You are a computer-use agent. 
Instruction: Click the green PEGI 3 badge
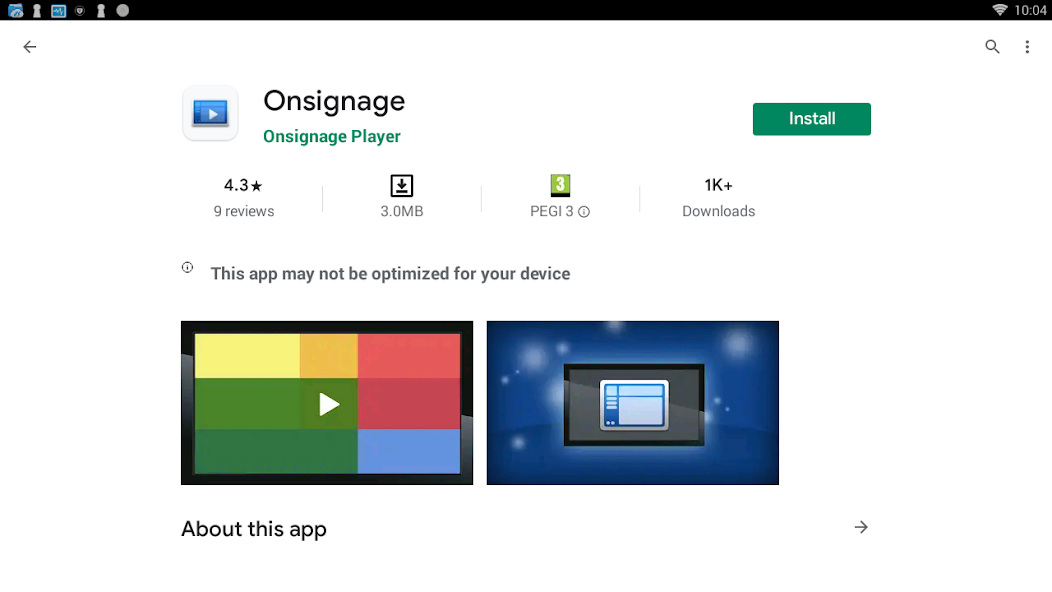(560, 185)
